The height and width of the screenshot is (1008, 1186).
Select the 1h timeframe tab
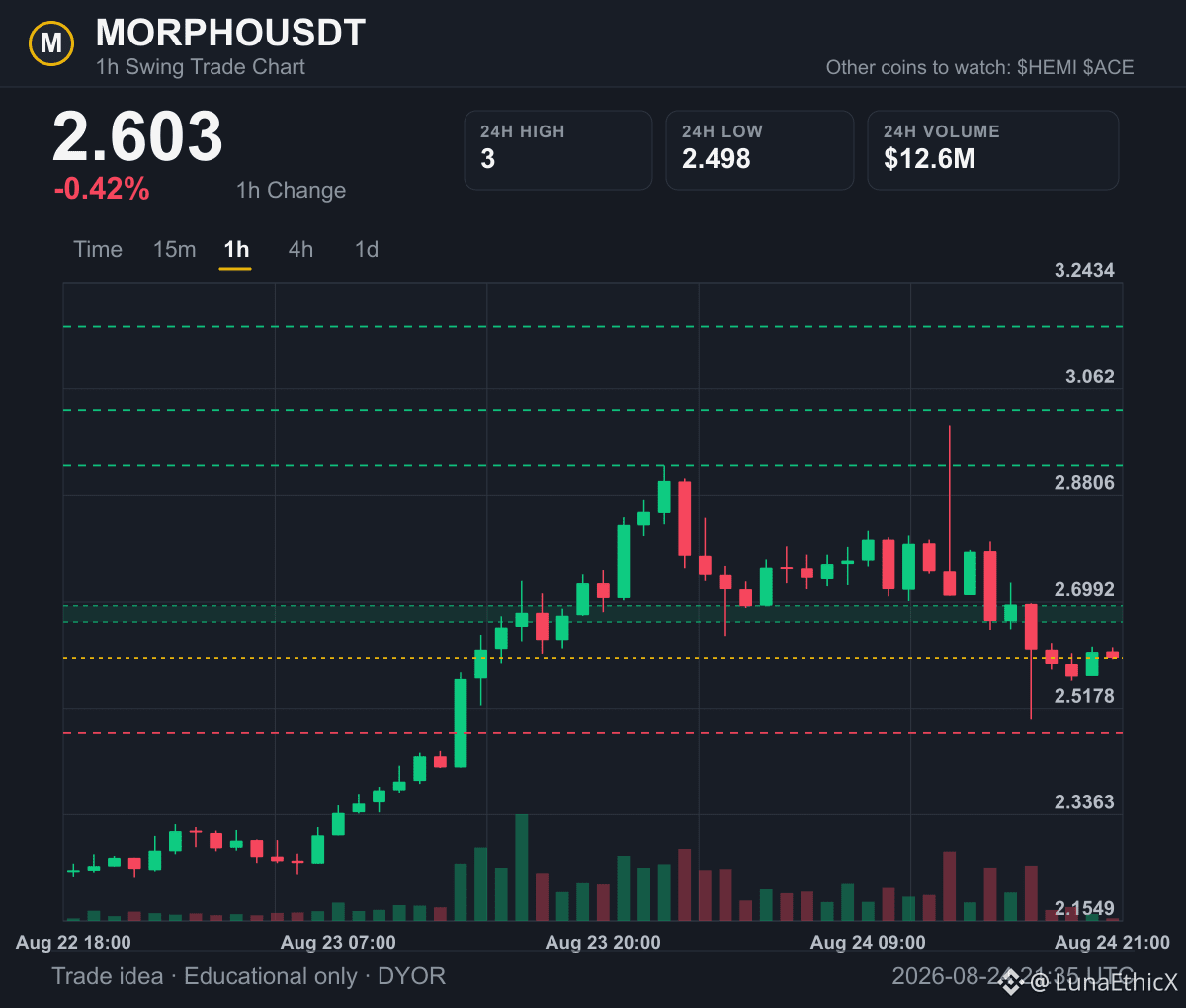pyautogui.click(x=236, y=249)
